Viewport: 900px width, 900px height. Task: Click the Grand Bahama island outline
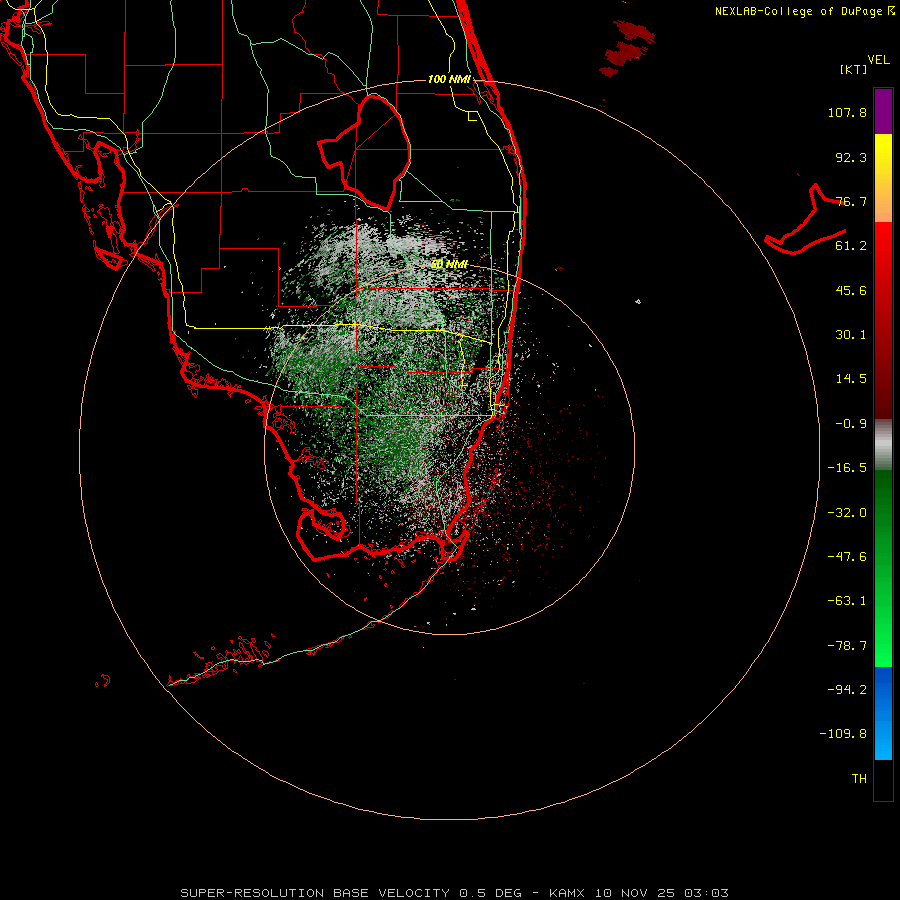pyautogui.click(x=806, y=221)
